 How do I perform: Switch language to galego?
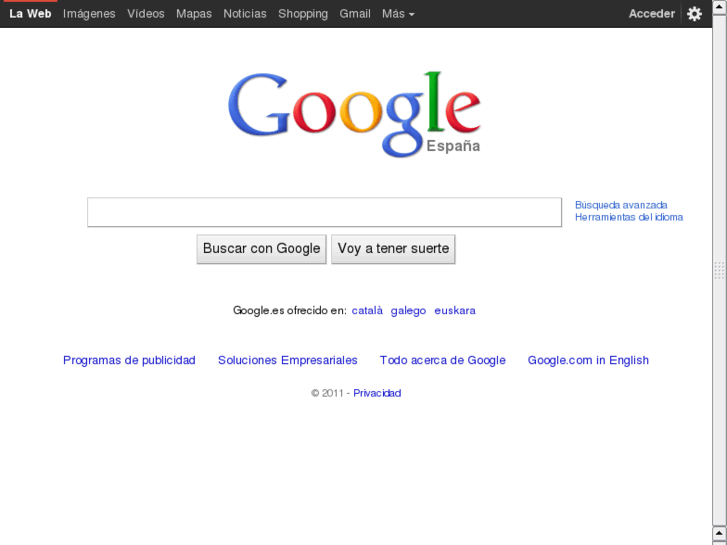pyautogui.click(x=408, y=310)
